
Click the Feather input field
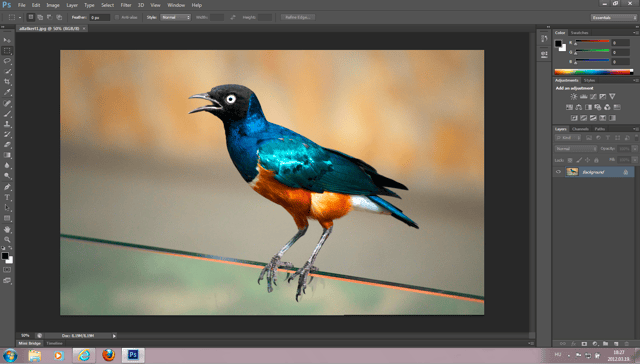point(100,18)
